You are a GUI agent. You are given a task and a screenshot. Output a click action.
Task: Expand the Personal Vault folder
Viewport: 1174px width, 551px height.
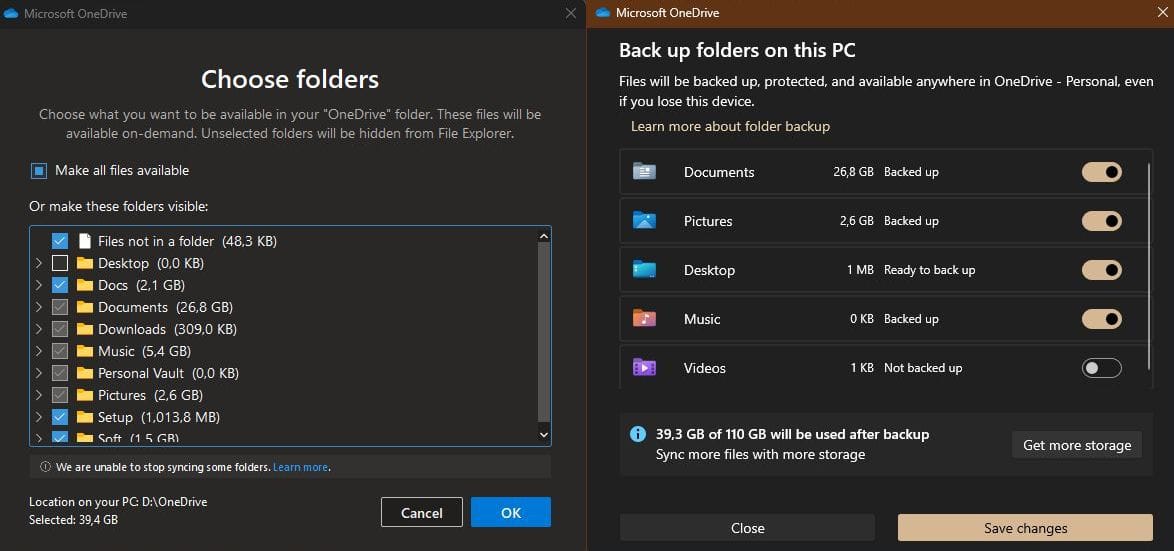[39, 373]
